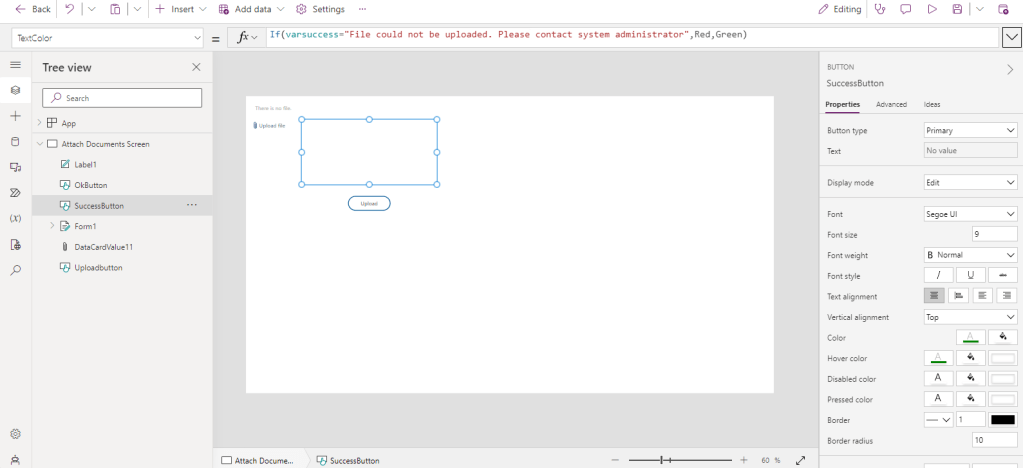Select center text alignment

pyautogui.click(x=958, y=296)
